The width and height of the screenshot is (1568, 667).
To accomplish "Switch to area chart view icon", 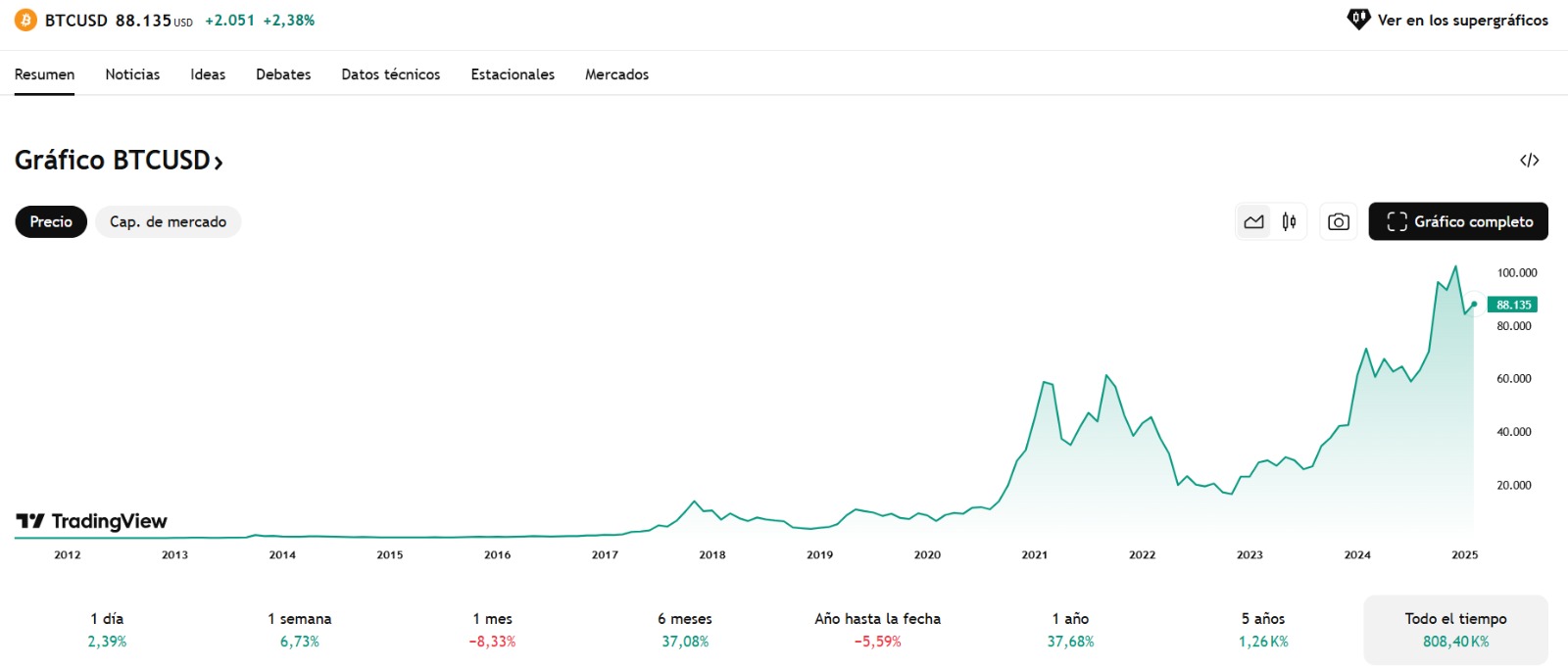I will 1253,222.
